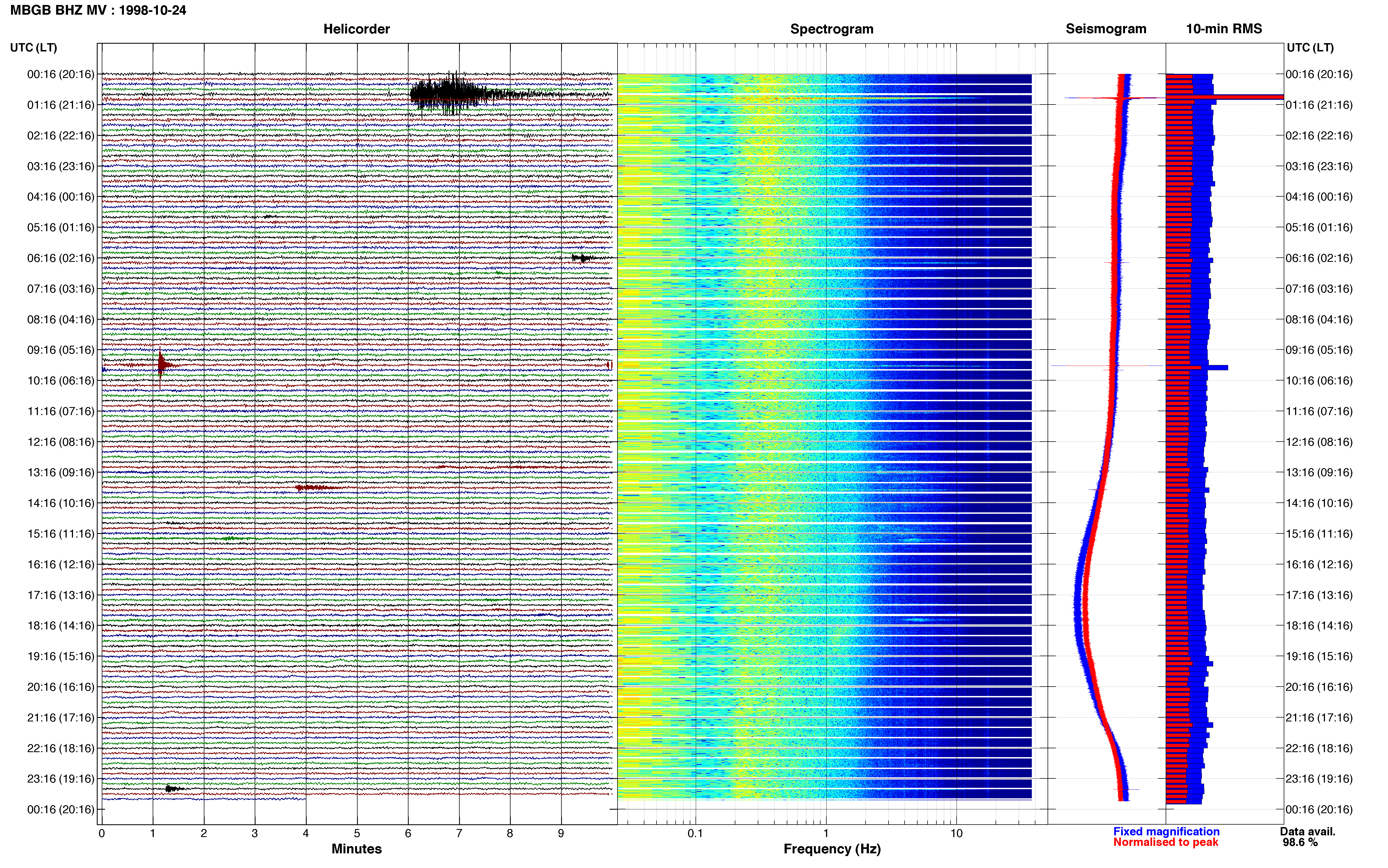Click the 'Normalised to peak' legend text
The image size is (1388, 868).
tap(1166, 842)
